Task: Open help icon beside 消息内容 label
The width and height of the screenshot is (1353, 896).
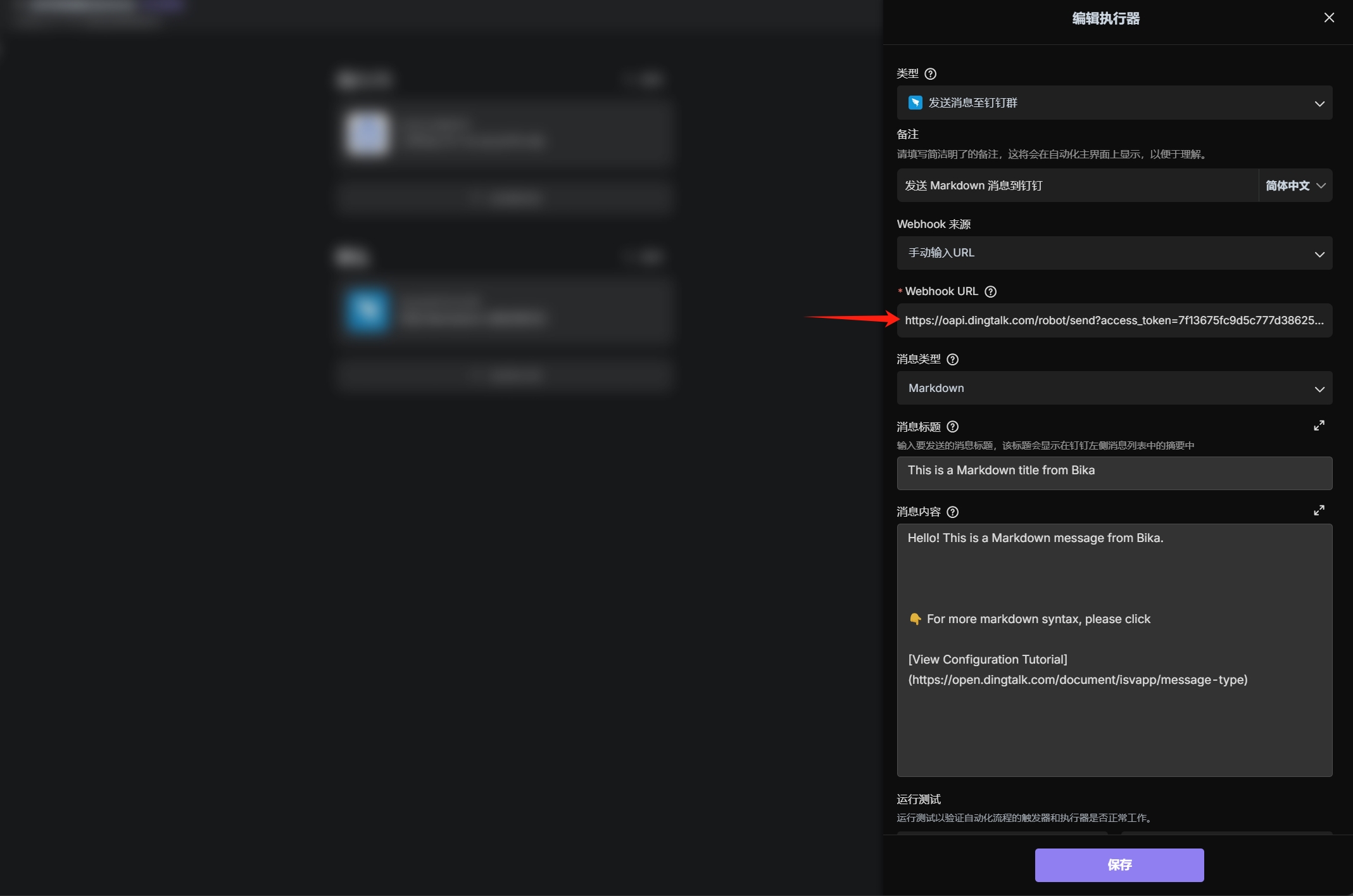Action: 952,512
